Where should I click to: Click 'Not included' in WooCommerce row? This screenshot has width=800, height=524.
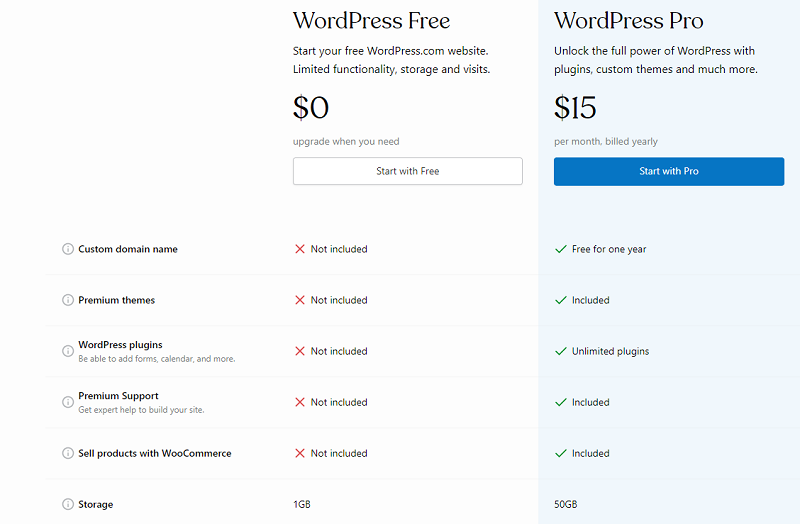point(339,453)
